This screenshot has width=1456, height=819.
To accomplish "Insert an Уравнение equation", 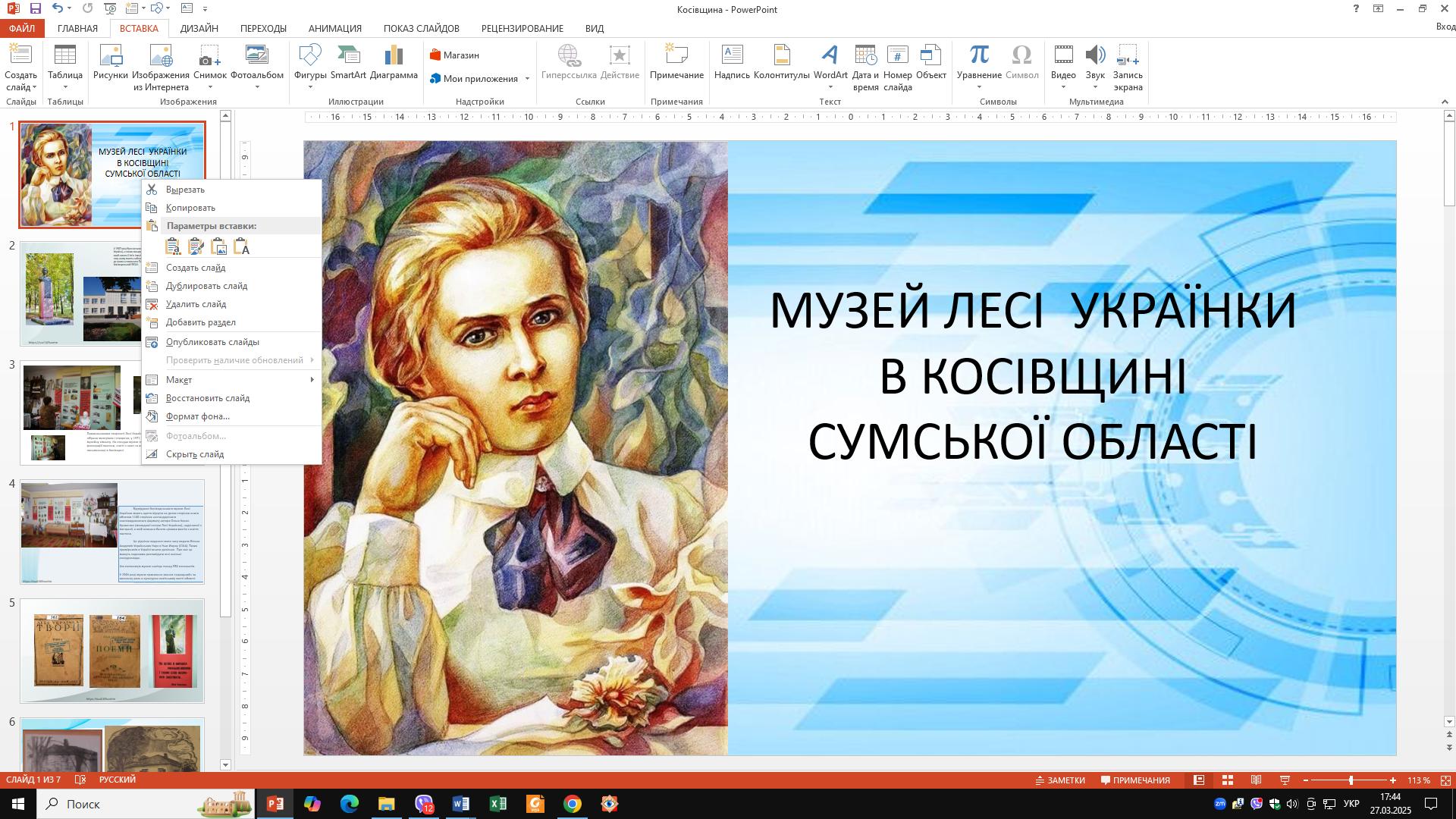I will 979,67.
